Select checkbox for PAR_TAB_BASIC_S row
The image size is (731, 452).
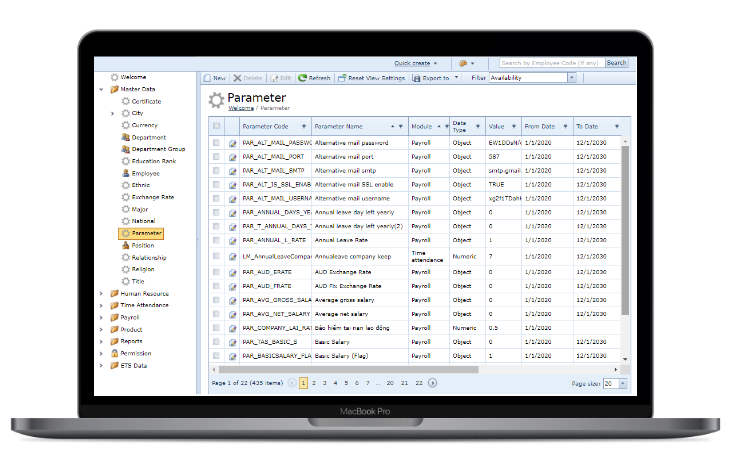tap(216, 342)
